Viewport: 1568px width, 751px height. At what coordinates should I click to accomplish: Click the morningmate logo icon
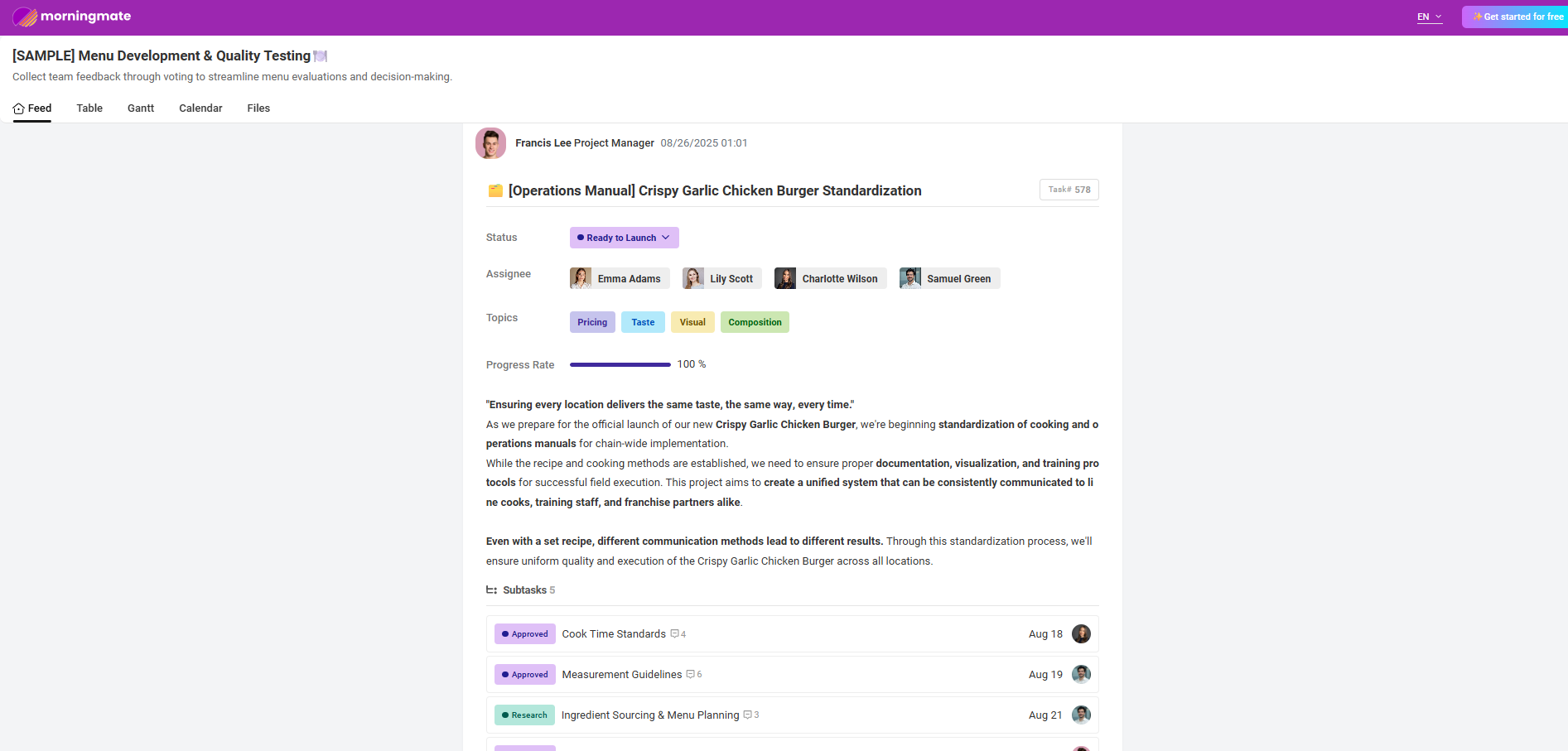[x=25, y=17]
